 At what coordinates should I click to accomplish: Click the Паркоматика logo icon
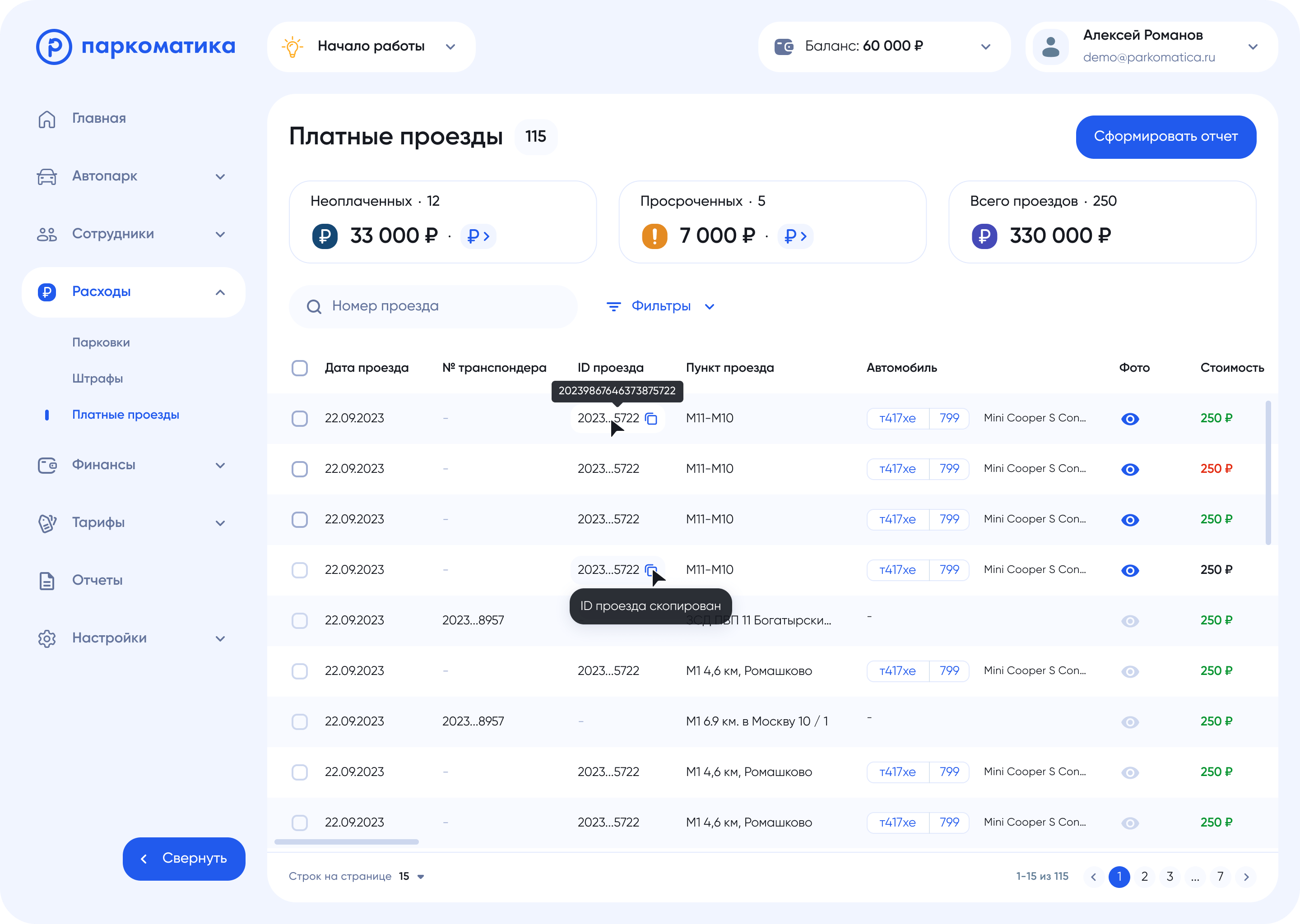click(x=54, y=46)
